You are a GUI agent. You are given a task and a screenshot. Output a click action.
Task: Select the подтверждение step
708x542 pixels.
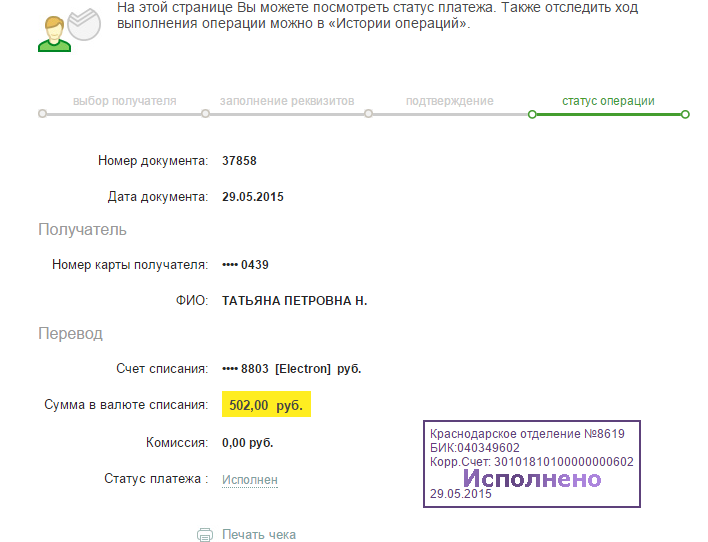[x=450, y=101]
